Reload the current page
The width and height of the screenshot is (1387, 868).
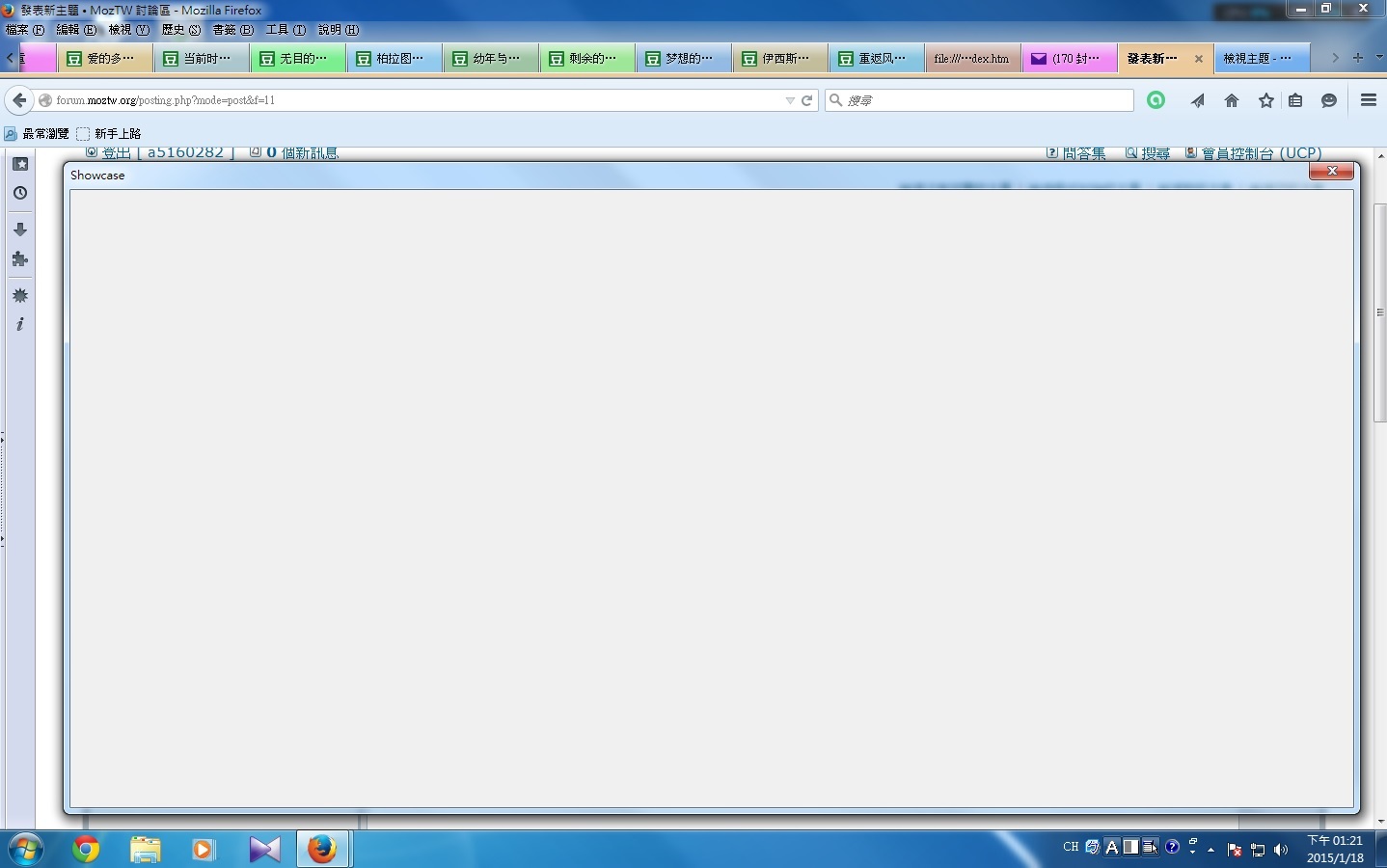[807, 100]
